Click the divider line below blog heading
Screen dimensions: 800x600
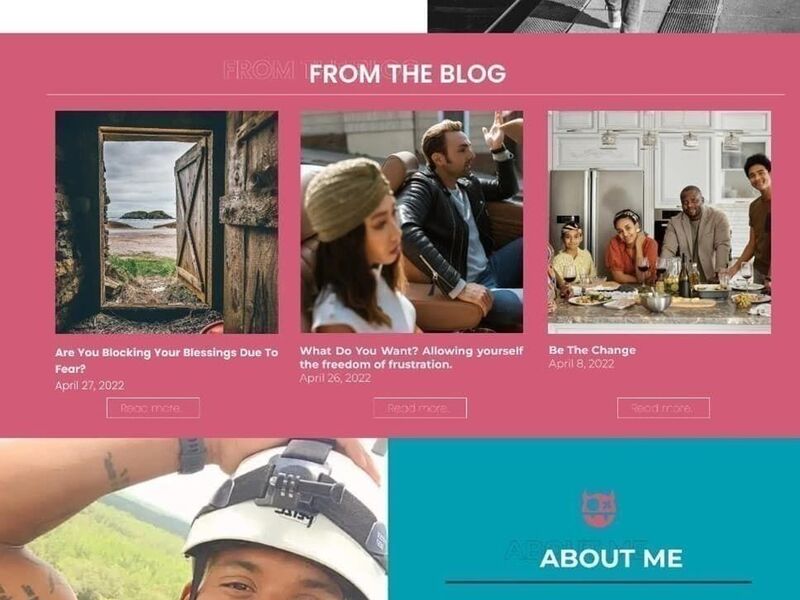click(x=415, y=95)
